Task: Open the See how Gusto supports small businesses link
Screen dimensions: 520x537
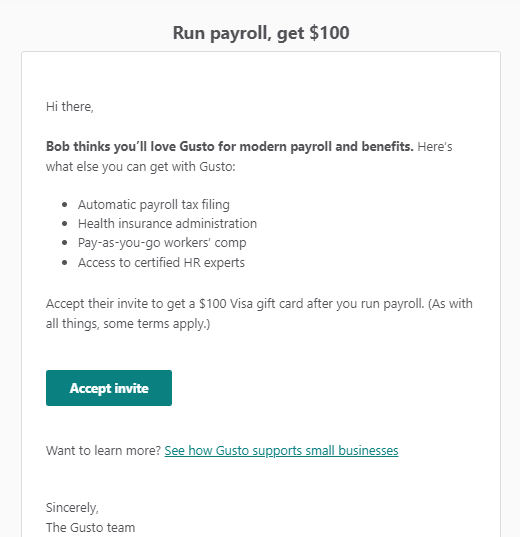Action: pyautogui.click(x=281, y=450)
